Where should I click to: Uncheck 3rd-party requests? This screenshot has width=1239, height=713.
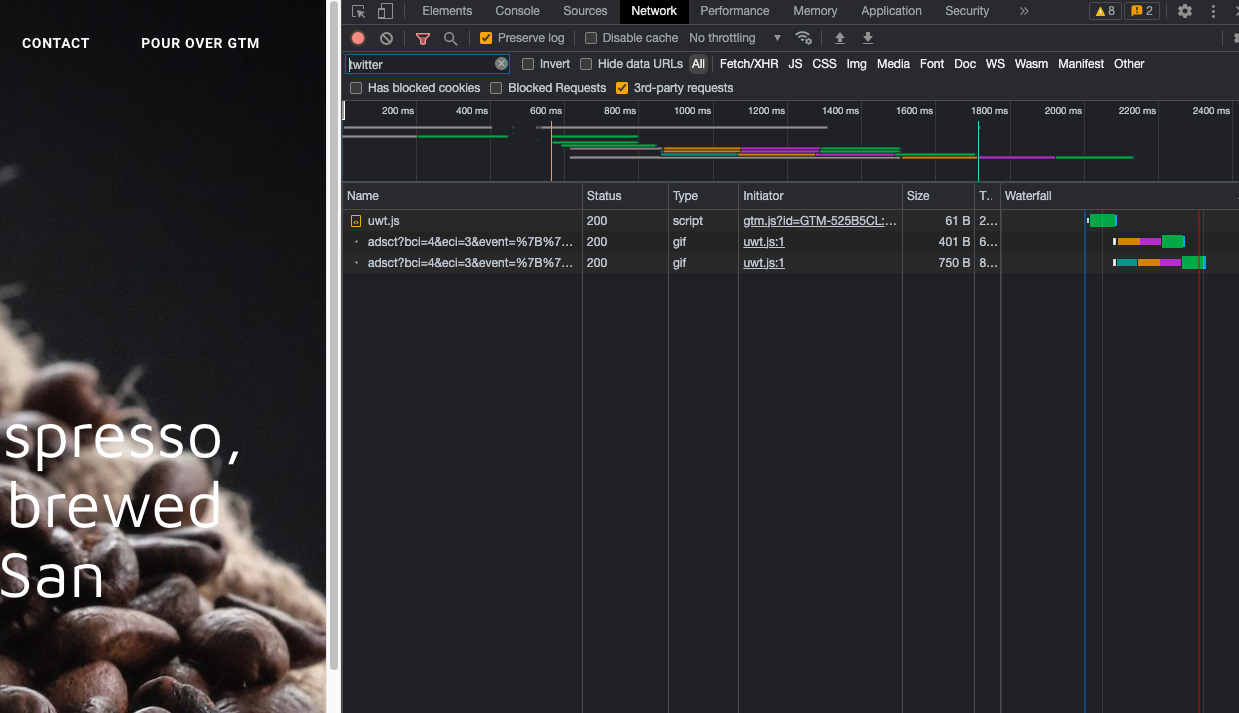tap(622, 88)
